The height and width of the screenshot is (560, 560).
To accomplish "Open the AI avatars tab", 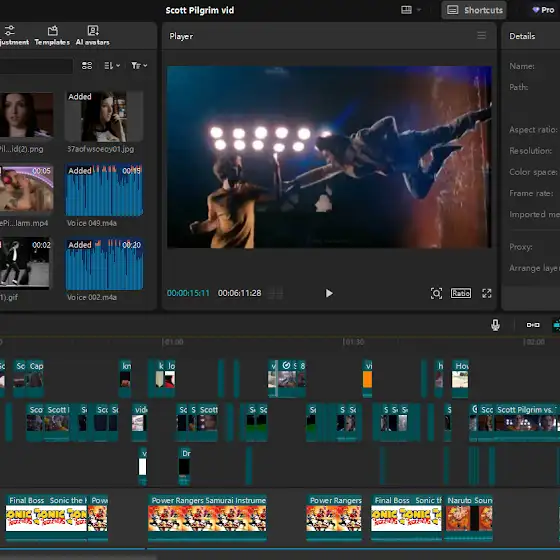I will 92,35.
